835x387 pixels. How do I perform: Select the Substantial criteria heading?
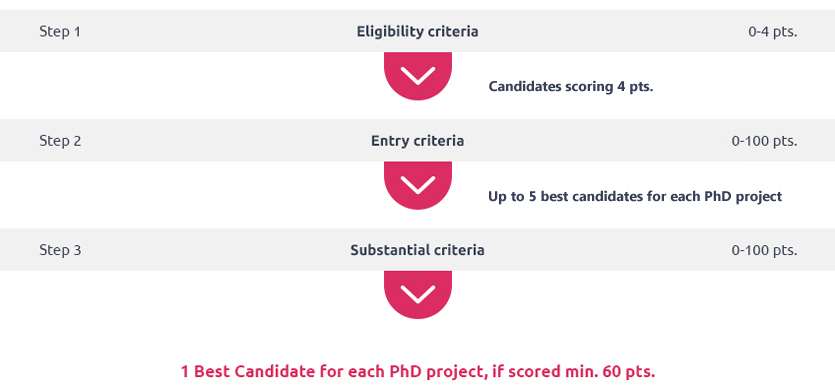[x=418, y=250]
